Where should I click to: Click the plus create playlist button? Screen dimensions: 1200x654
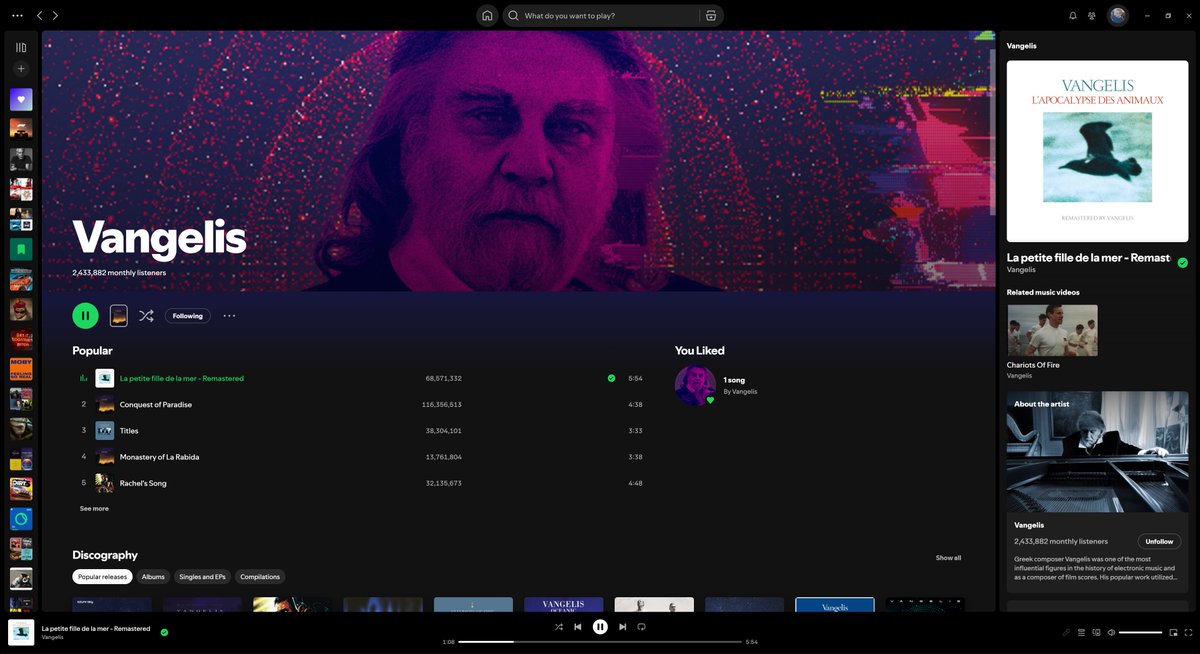[21, 69]
